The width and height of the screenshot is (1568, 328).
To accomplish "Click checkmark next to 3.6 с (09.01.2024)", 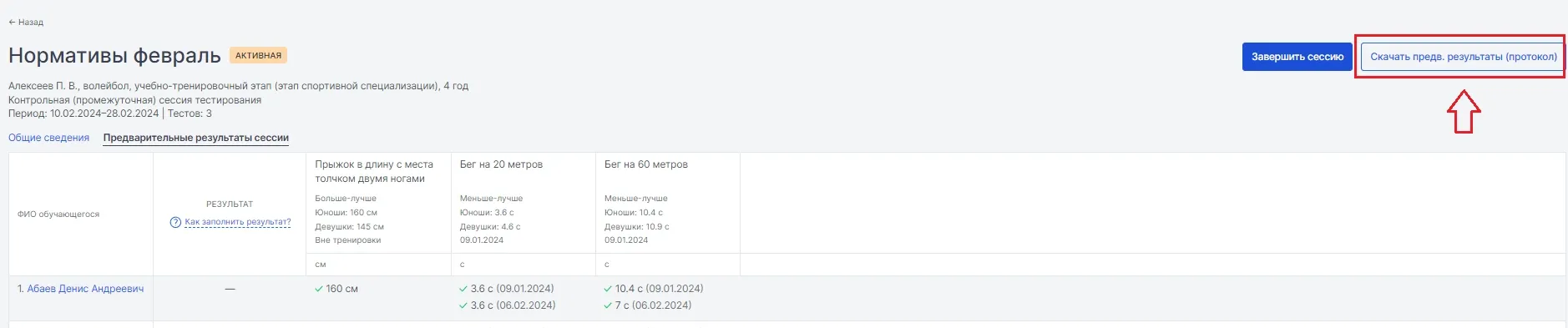I will pyautogui.click(x=463, y=289).
